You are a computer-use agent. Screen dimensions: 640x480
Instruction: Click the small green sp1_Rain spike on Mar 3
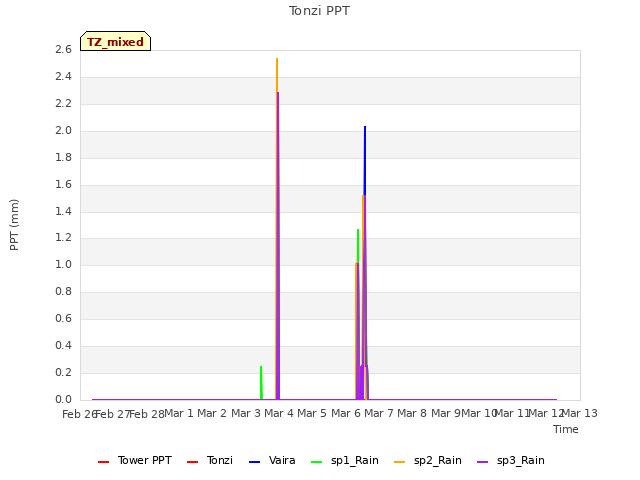pyautogui.click(x=261, y=382)
